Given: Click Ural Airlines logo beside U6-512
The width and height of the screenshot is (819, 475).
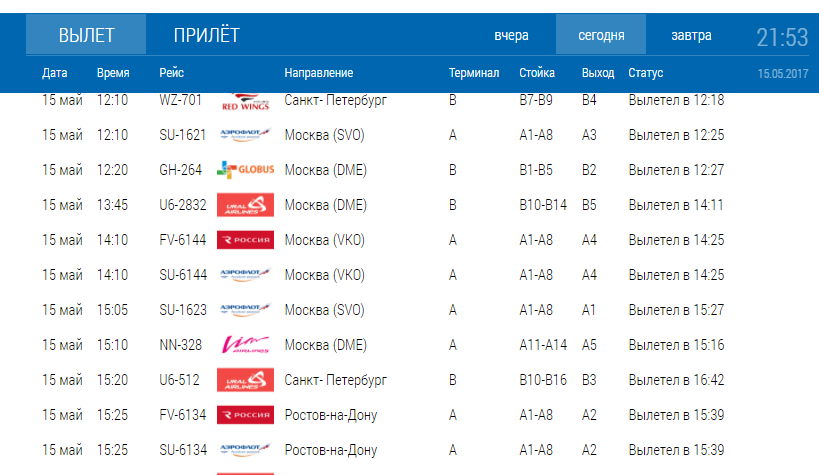Looking at the screenshot, I should [244, 380].
